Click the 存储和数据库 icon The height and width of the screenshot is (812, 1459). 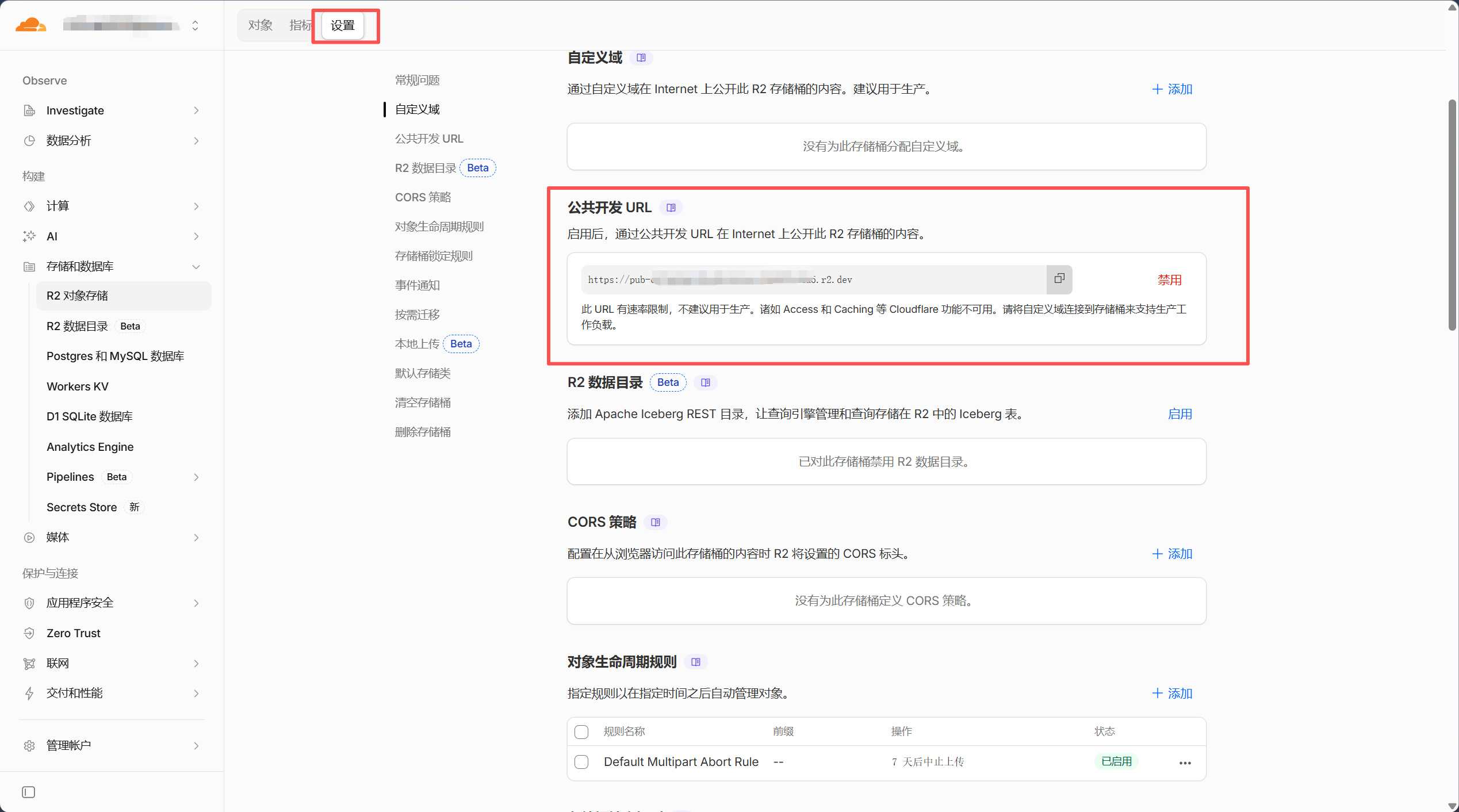click(x=29, y=266)
